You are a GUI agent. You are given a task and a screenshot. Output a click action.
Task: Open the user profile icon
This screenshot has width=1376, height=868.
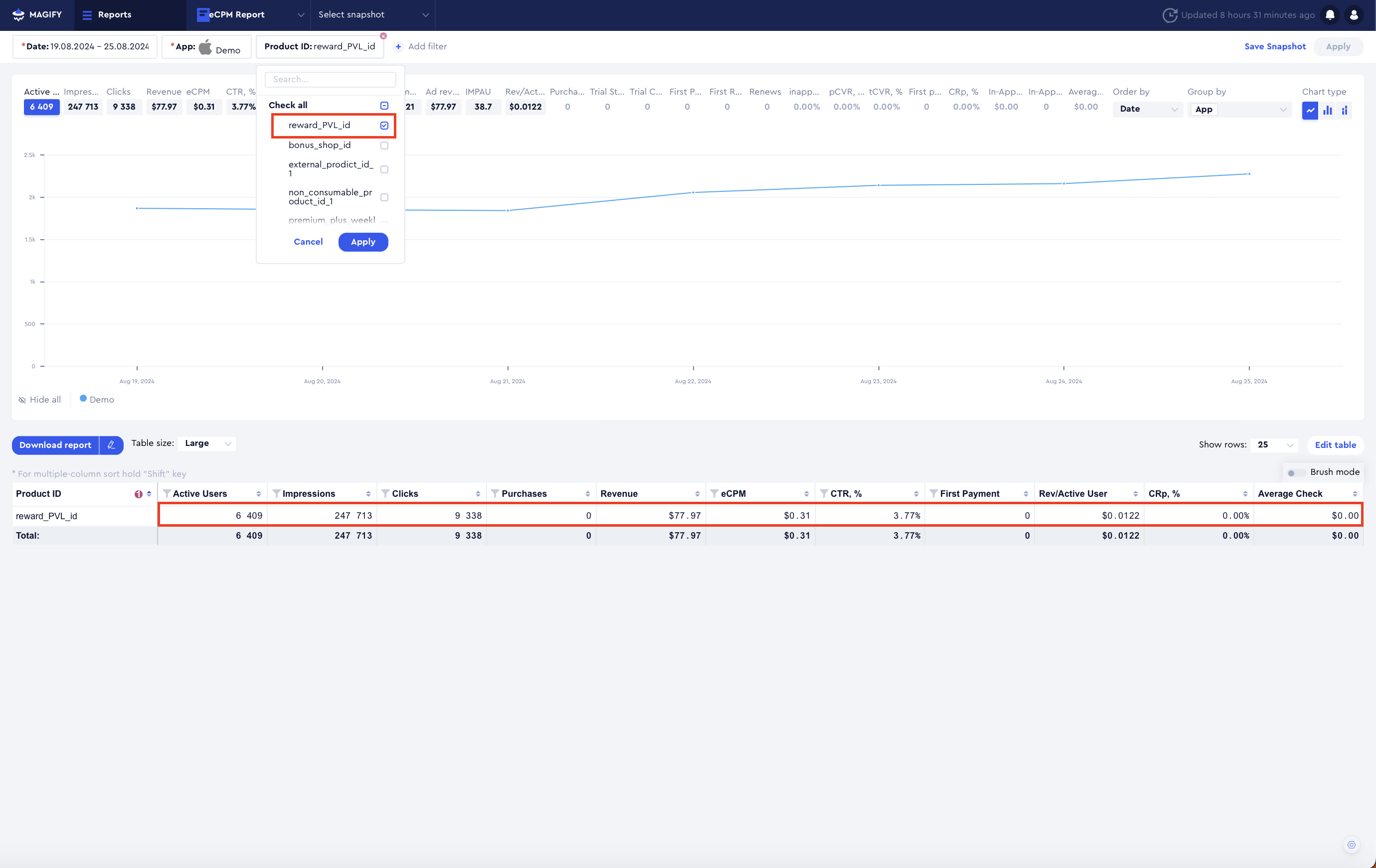tap(1354, 15)
